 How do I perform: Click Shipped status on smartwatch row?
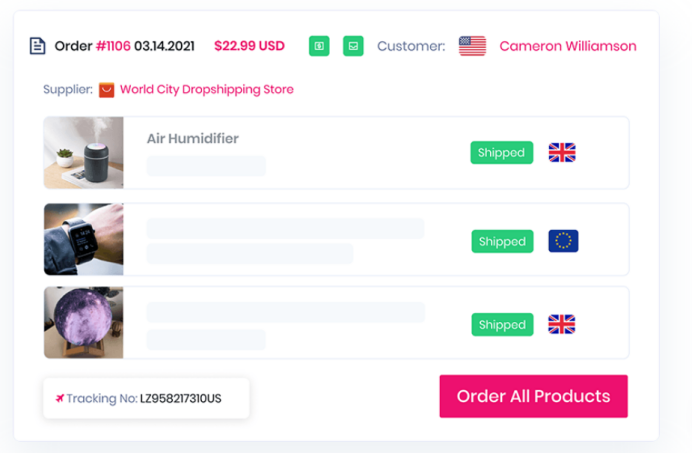point(502,242)
